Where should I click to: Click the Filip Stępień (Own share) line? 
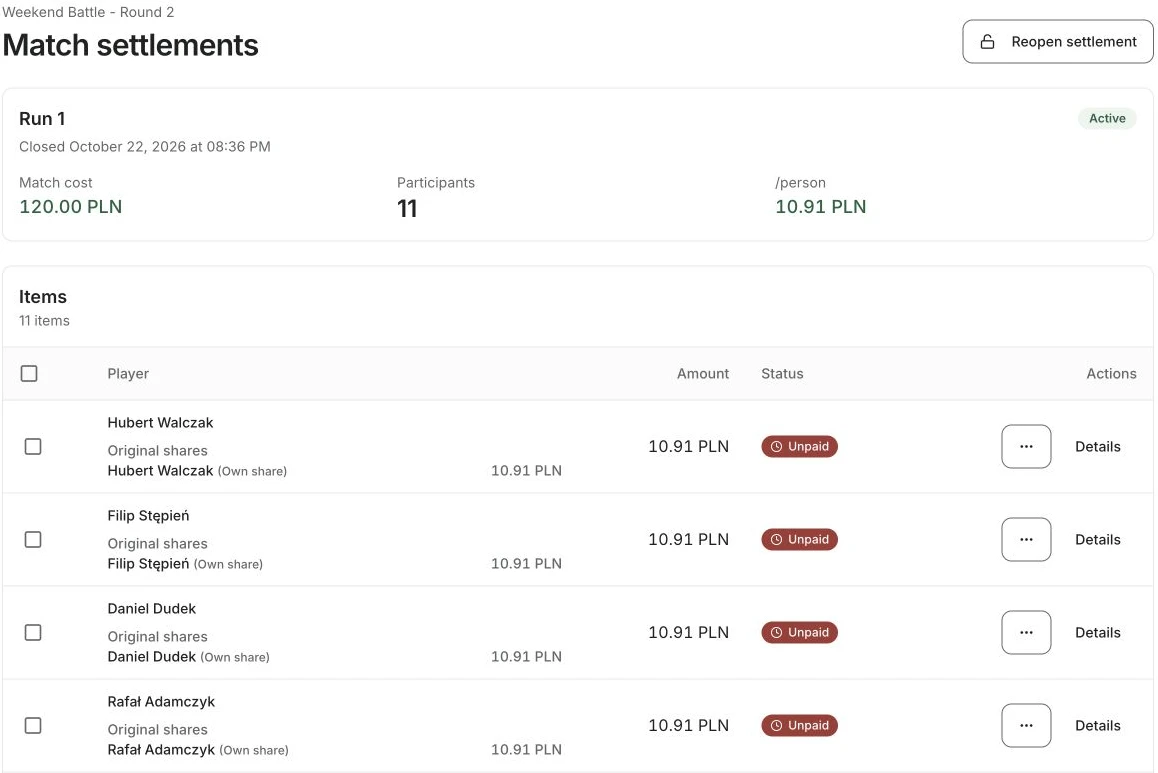coord(185,564)
